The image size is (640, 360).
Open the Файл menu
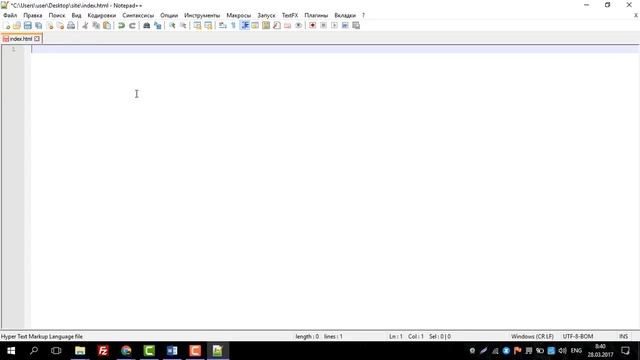coord(10,15)
